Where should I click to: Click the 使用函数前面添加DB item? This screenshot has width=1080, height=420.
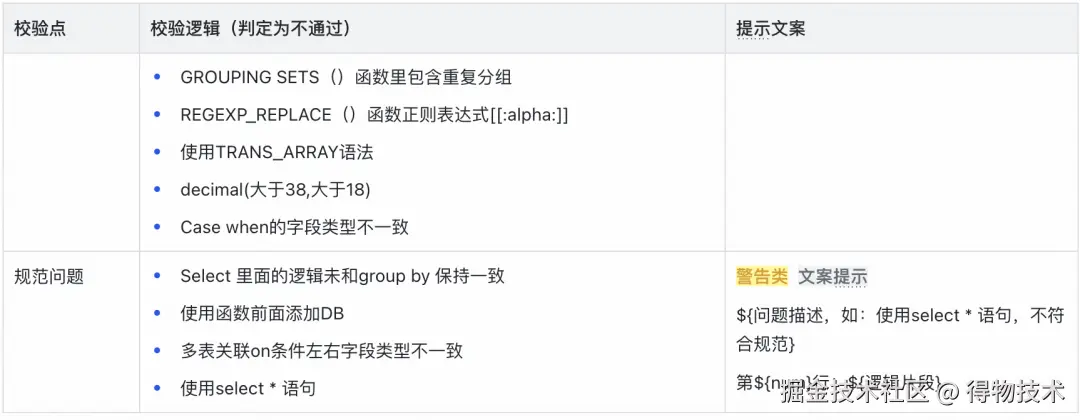(262, 313)
